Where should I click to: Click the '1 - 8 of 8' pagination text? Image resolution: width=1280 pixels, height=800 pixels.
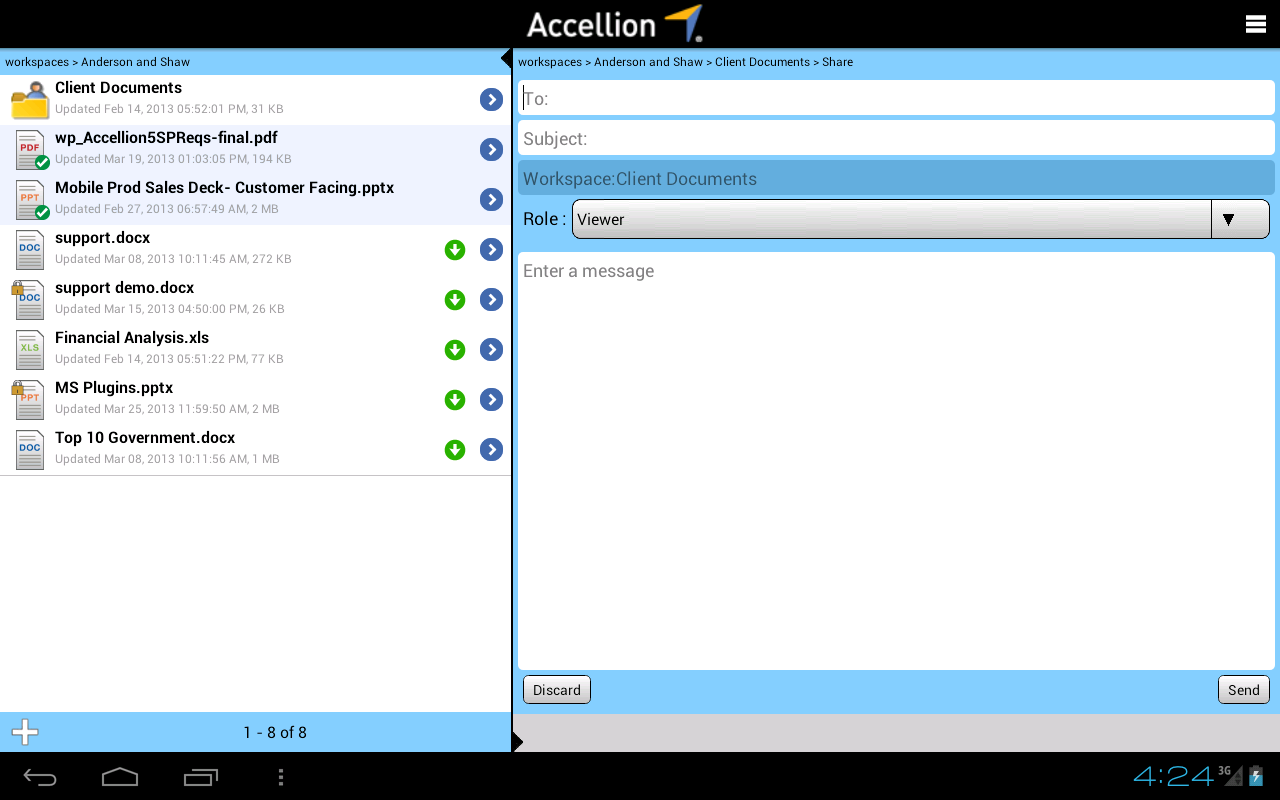point(275,733)
